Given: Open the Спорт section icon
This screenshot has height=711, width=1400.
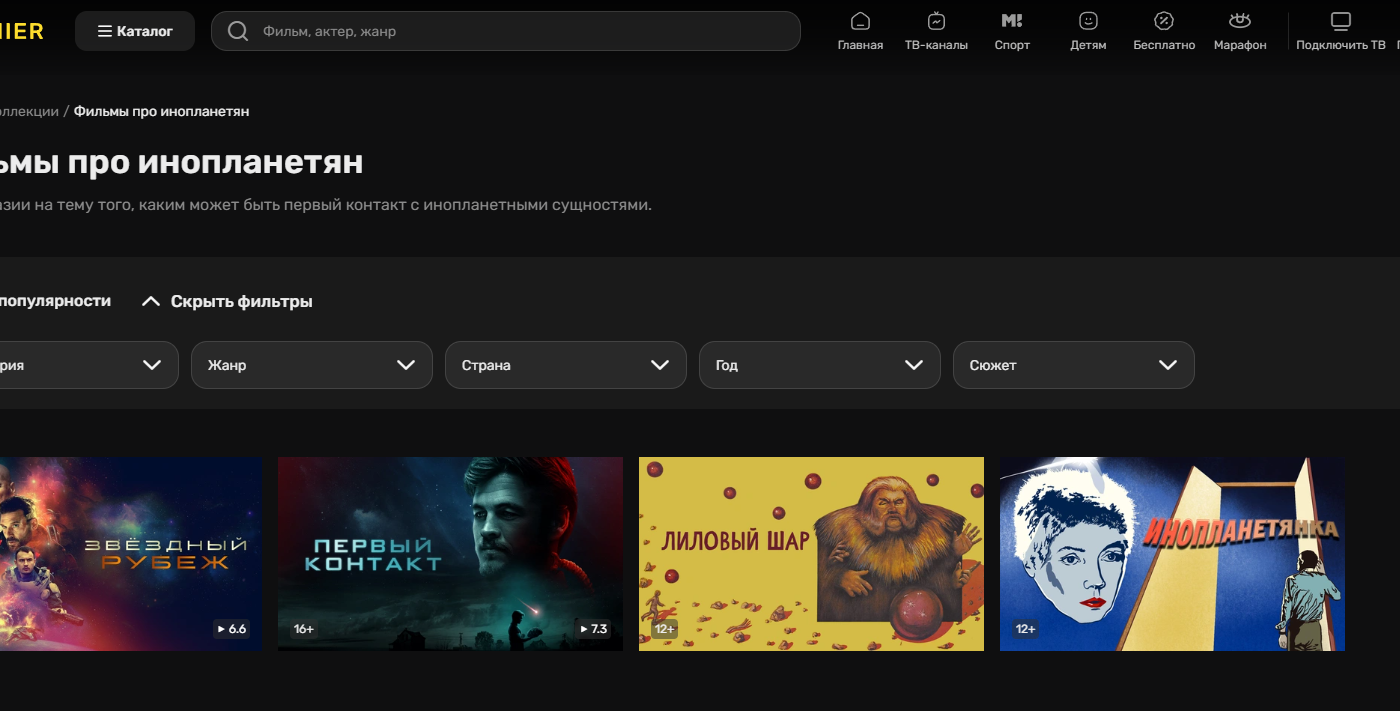Looking at the screenshot, I should pos(1012,21).
